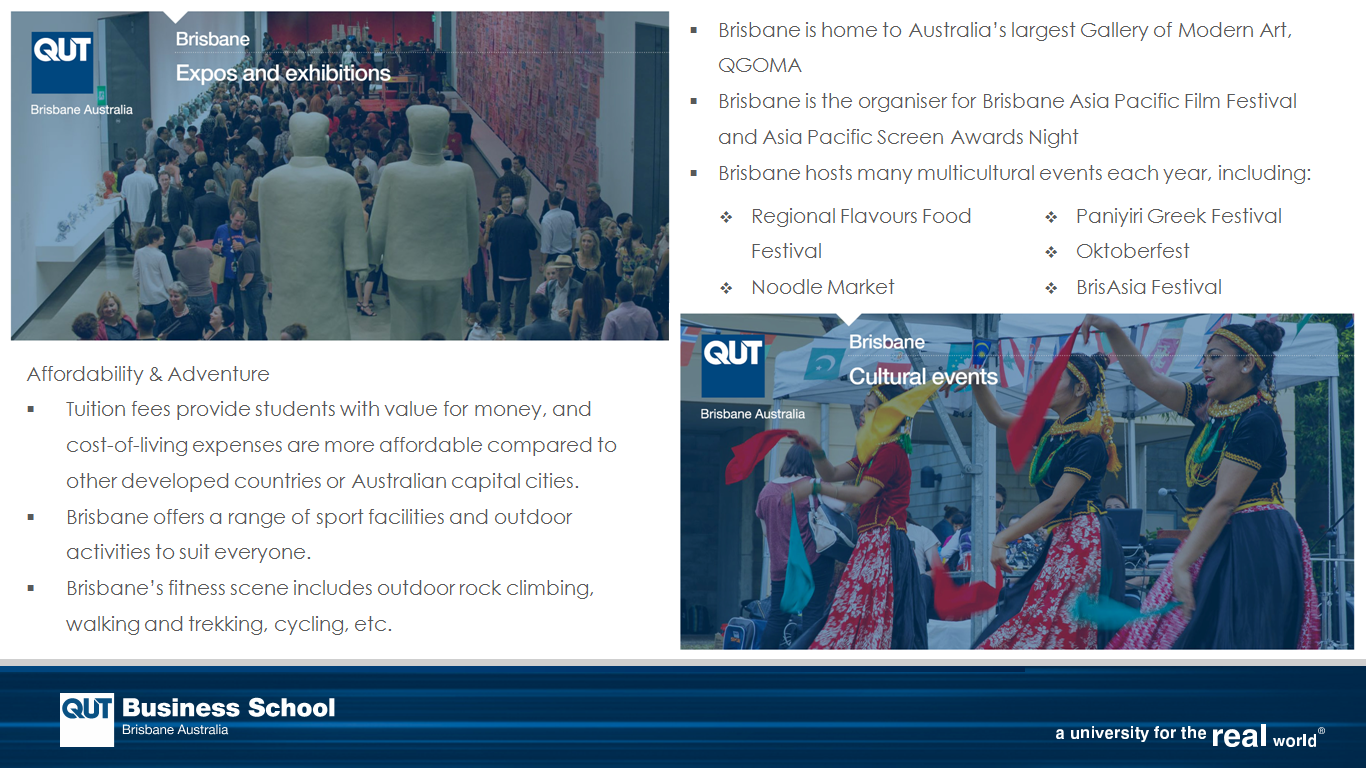Click the 'Brisbane Australia' text under Business School

175,730
